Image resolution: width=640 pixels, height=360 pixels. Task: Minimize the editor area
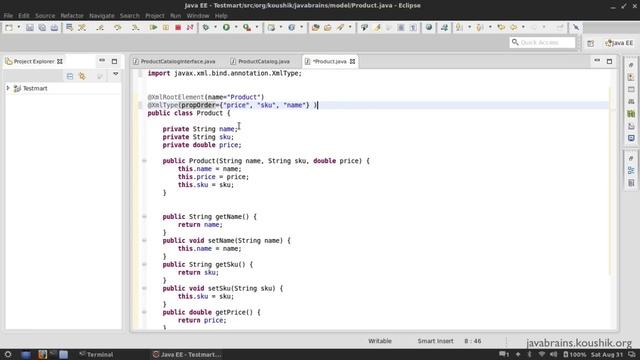(597, 61)
